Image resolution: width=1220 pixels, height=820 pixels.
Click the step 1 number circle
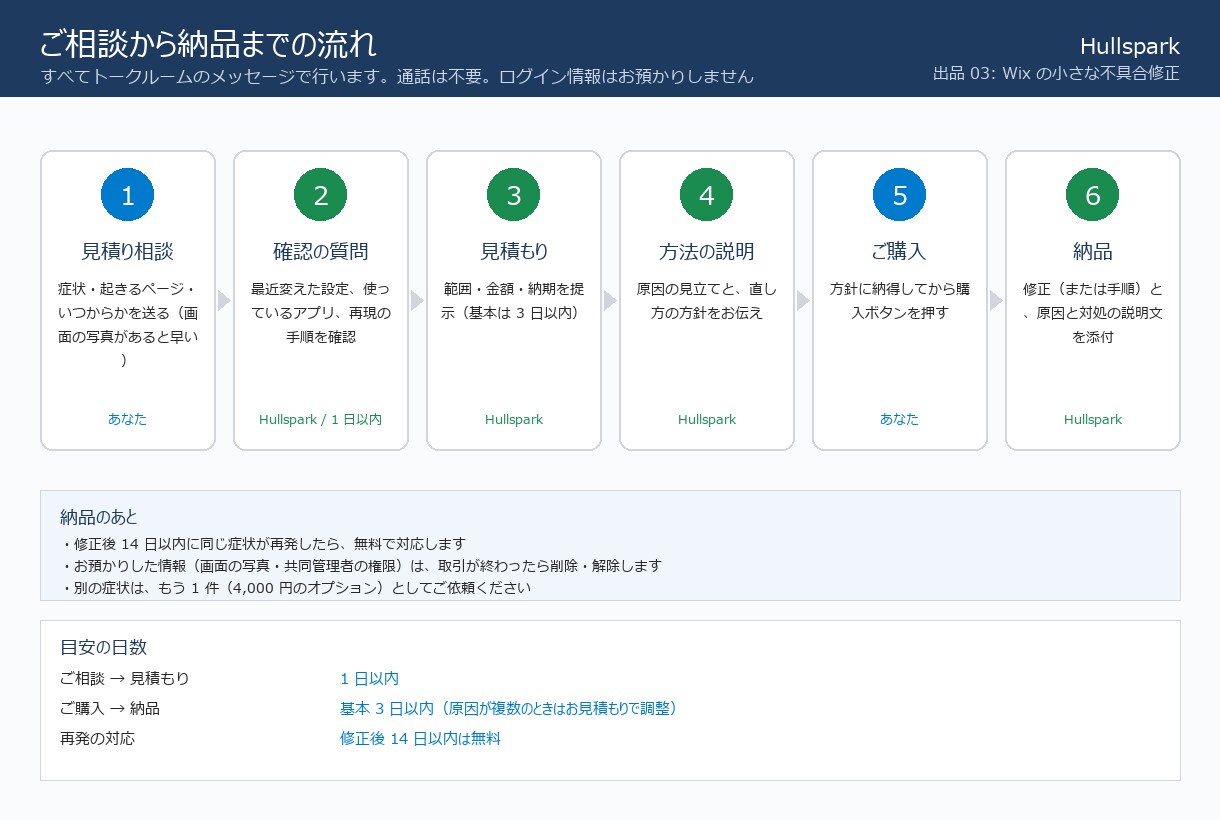[x=127, y=195]
